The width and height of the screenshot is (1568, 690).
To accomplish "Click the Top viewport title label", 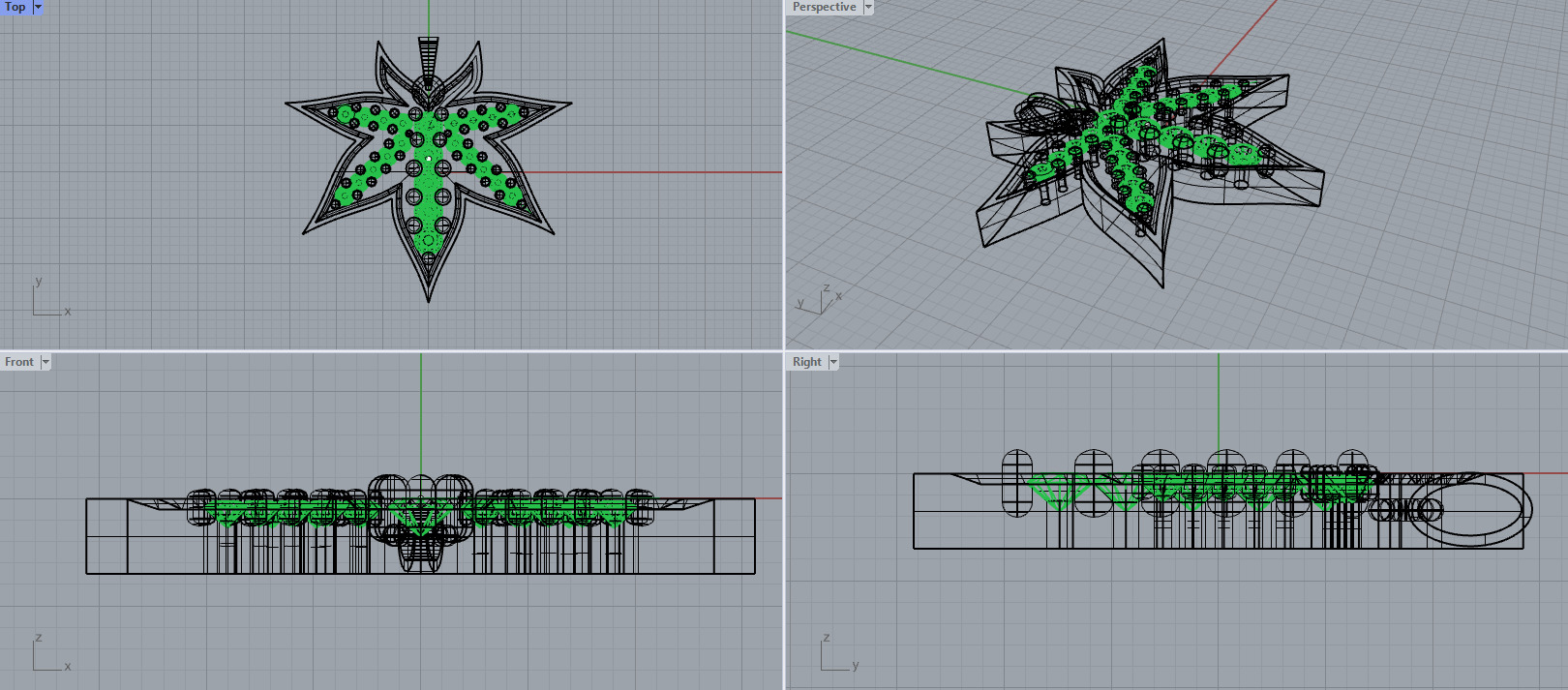I will pyautogui.click(x=15, y=7).
